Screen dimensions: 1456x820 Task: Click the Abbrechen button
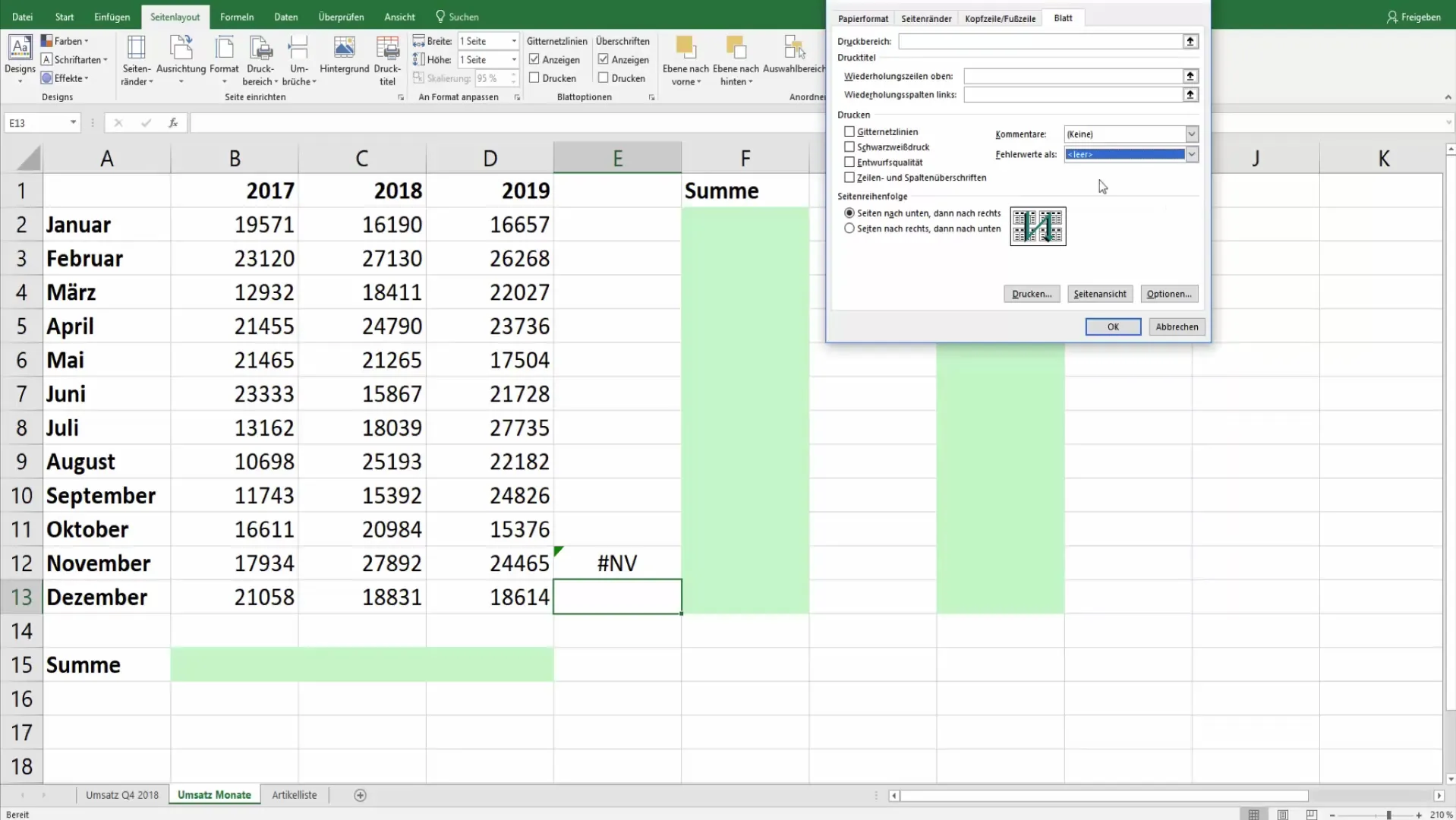(x=1177, y=326)
